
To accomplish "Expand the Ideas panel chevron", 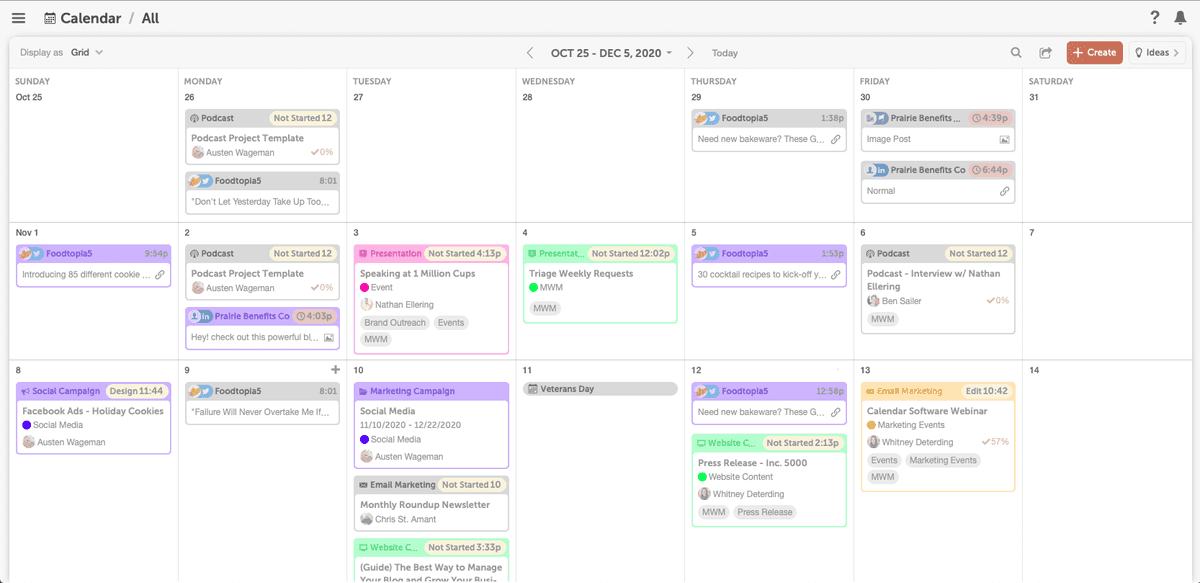I will click(1174, 52).
